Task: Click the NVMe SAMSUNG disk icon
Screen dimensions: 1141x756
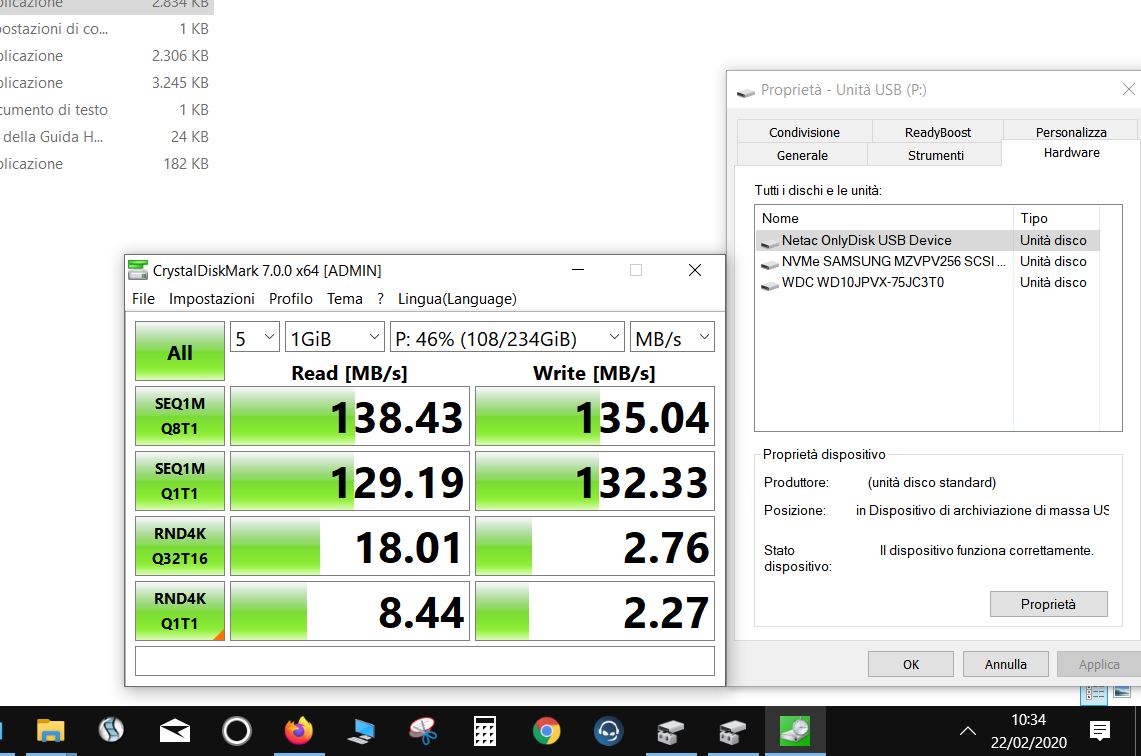Action: pyautogui.click(x=769, y=263)
